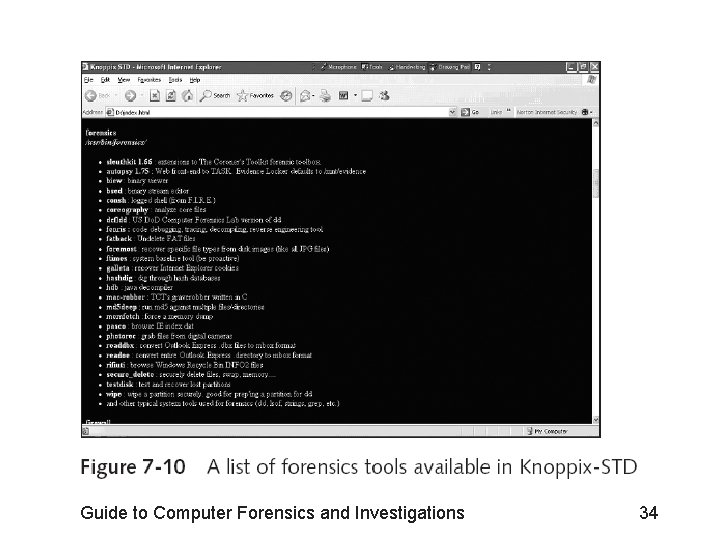Click the vertical scrollbar thumb
This screenshot has width=720, height=540.
(x=596, y=183)
